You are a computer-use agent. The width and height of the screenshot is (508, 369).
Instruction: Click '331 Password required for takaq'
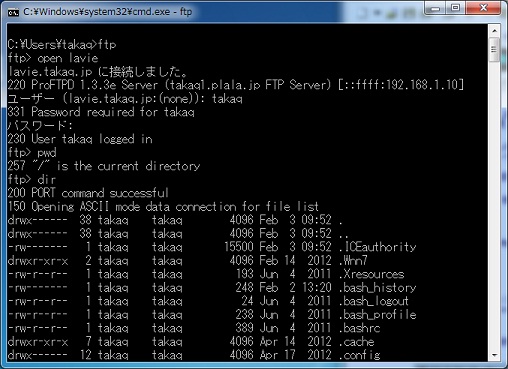(101, 112)
